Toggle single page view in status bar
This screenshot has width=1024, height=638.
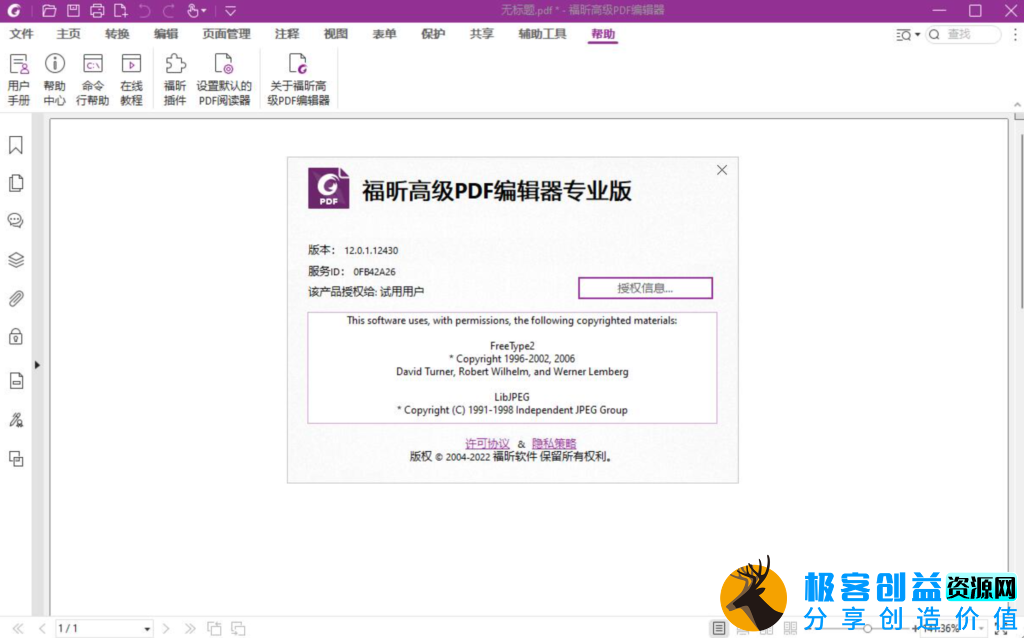[718, 628]
